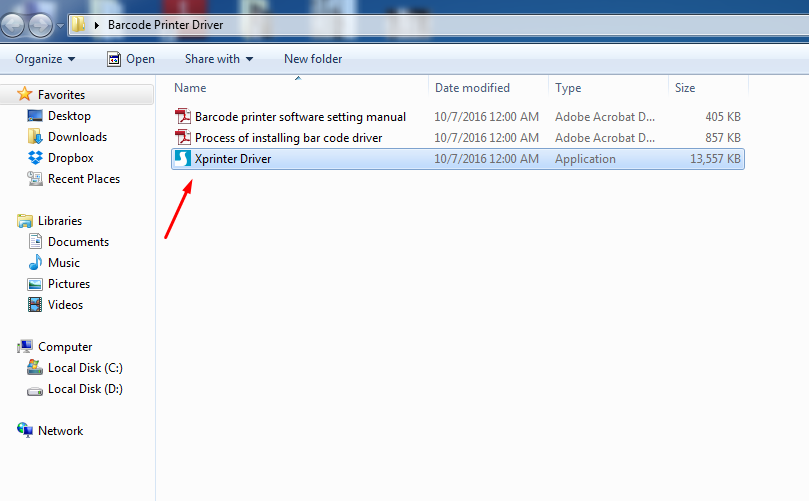Open Desktop from the navigation pane
This screenshot has height=501, width=809.
69,116
